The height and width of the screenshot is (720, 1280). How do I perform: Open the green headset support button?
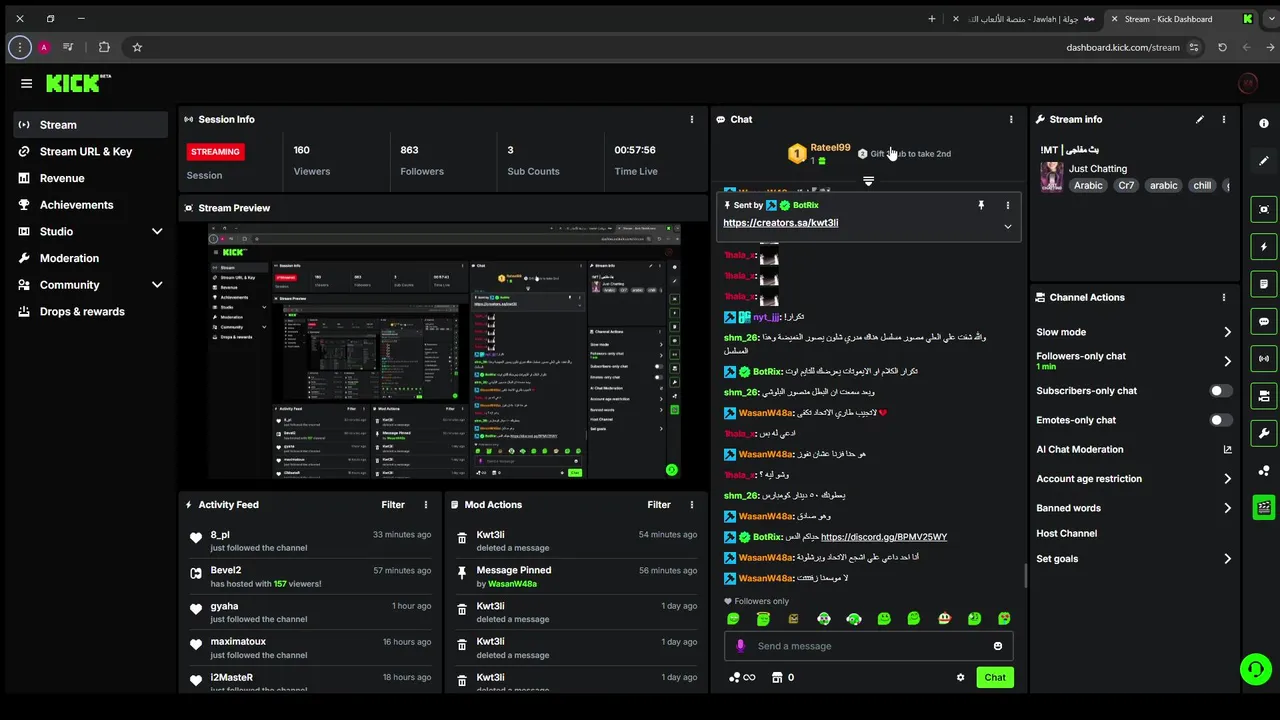pyautogui.click(x=1255, y=669)
